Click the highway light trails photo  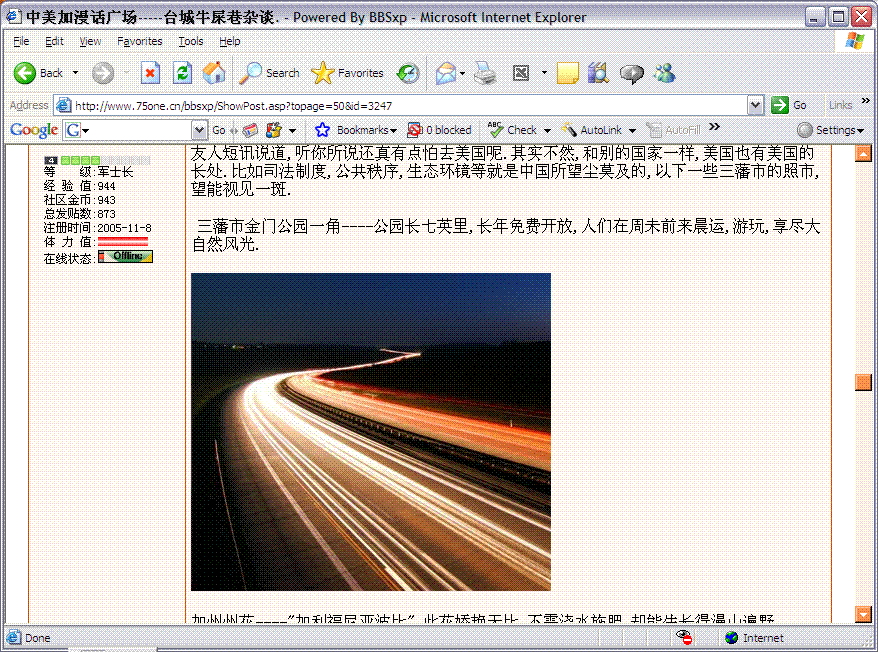[370, 431]
